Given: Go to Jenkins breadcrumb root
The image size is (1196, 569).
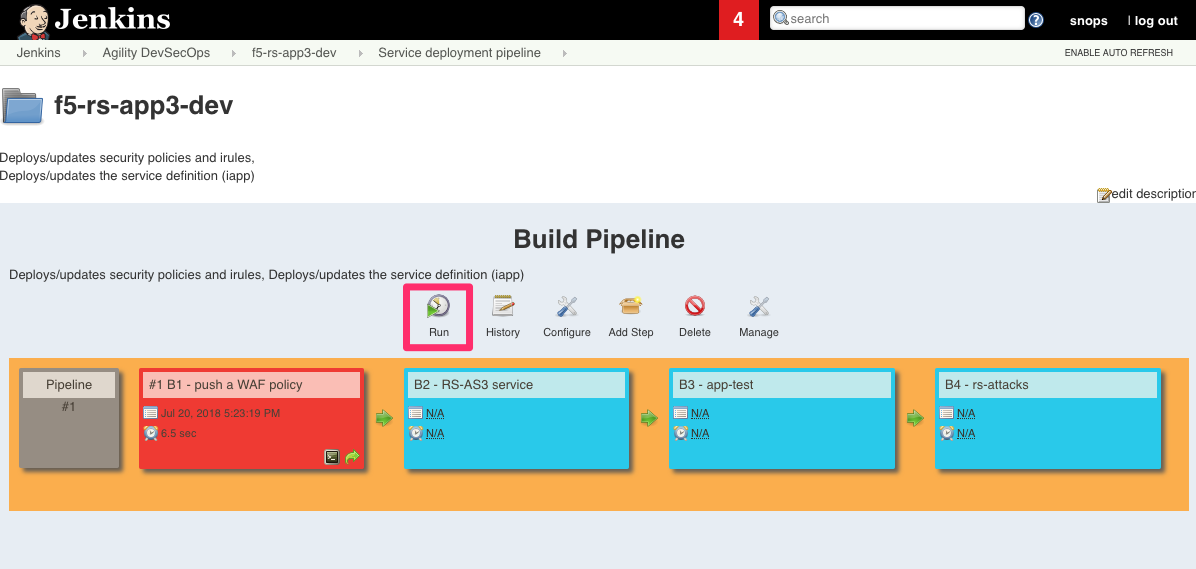Looking at the screenshot, I should [38, 53].
